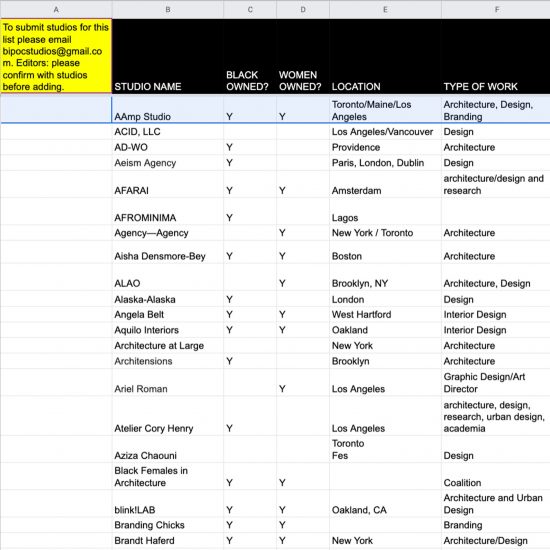This screenshot has width=550, height=550.
Task: Click the yellow submission instructions cell
Action: [56, 56]
